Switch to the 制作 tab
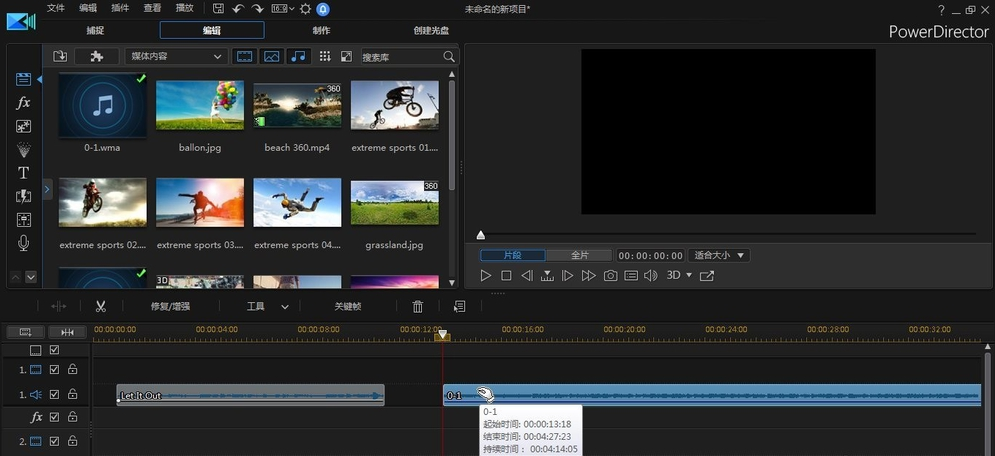 click(321, 30)
